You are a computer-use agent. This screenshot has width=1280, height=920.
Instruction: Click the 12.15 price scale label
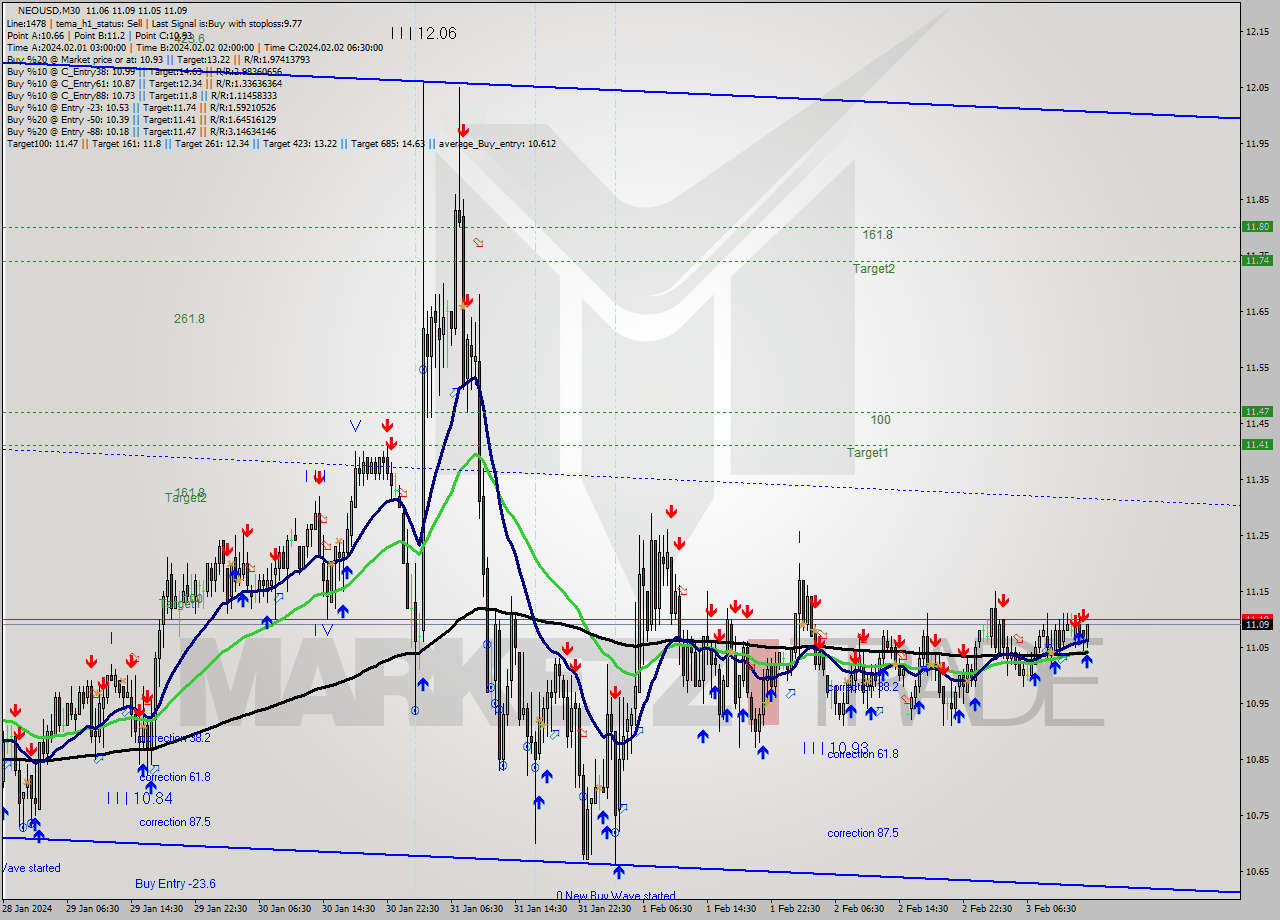(1257, 32)
